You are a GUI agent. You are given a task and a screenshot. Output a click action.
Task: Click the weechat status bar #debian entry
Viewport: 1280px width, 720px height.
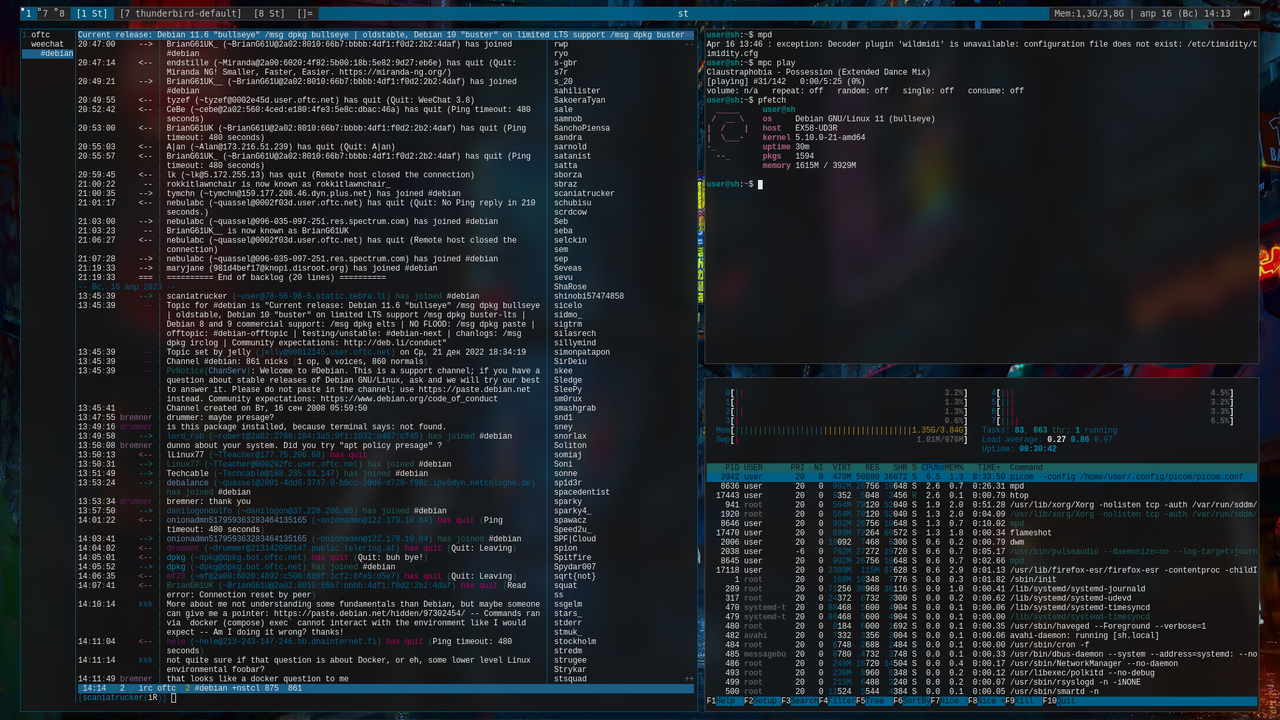click(212, 688)
